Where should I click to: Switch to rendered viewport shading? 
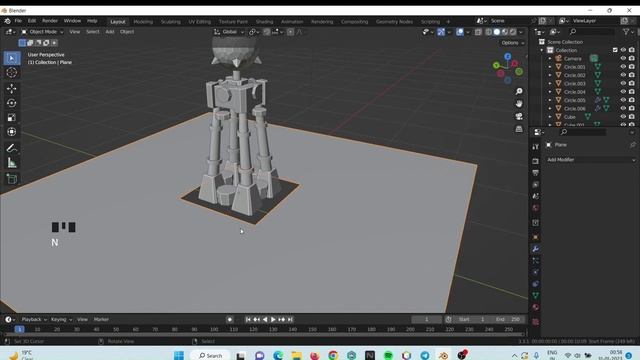[513, 32]
